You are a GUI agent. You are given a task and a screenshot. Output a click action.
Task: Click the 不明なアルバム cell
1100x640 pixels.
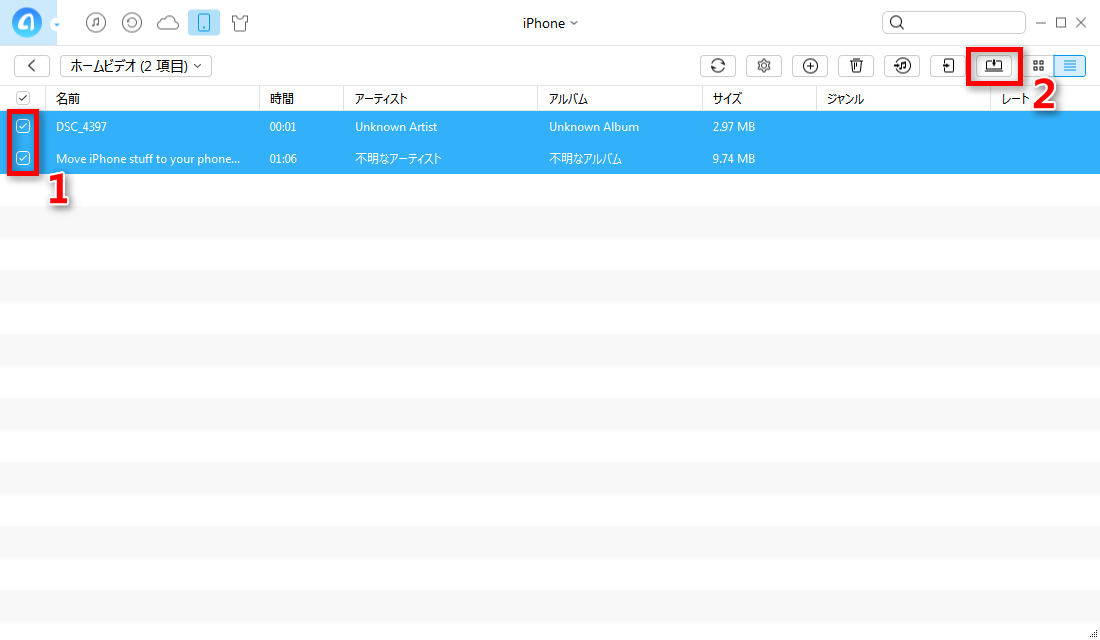[585, 159]
